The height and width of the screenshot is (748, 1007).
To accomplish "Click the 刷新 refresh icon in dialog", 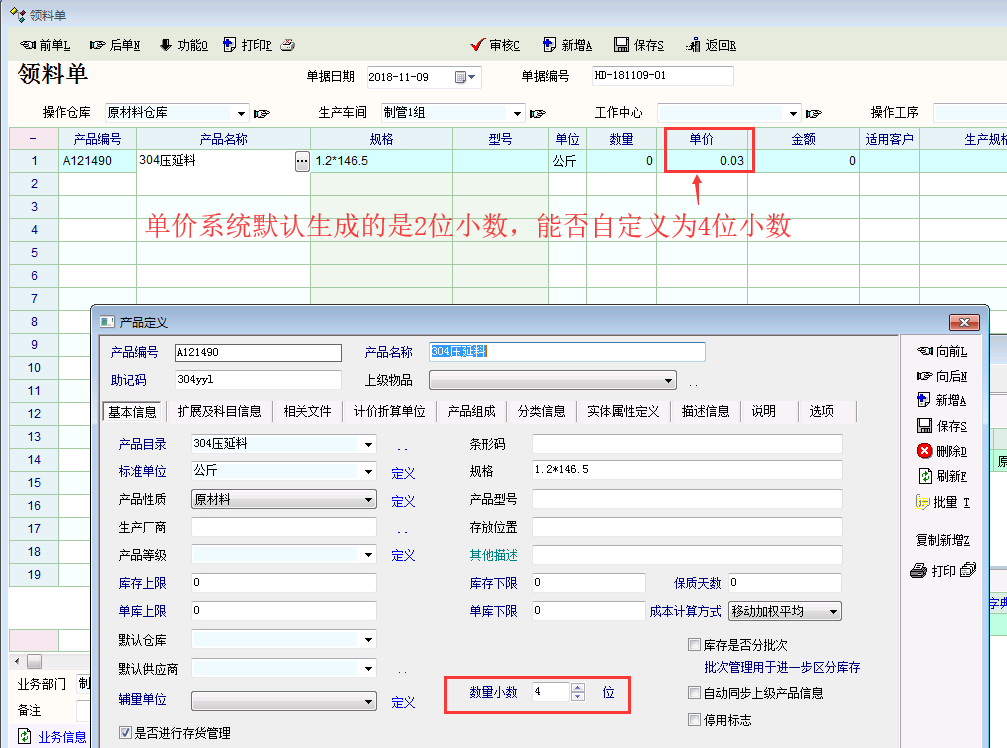I will point(925,476).
